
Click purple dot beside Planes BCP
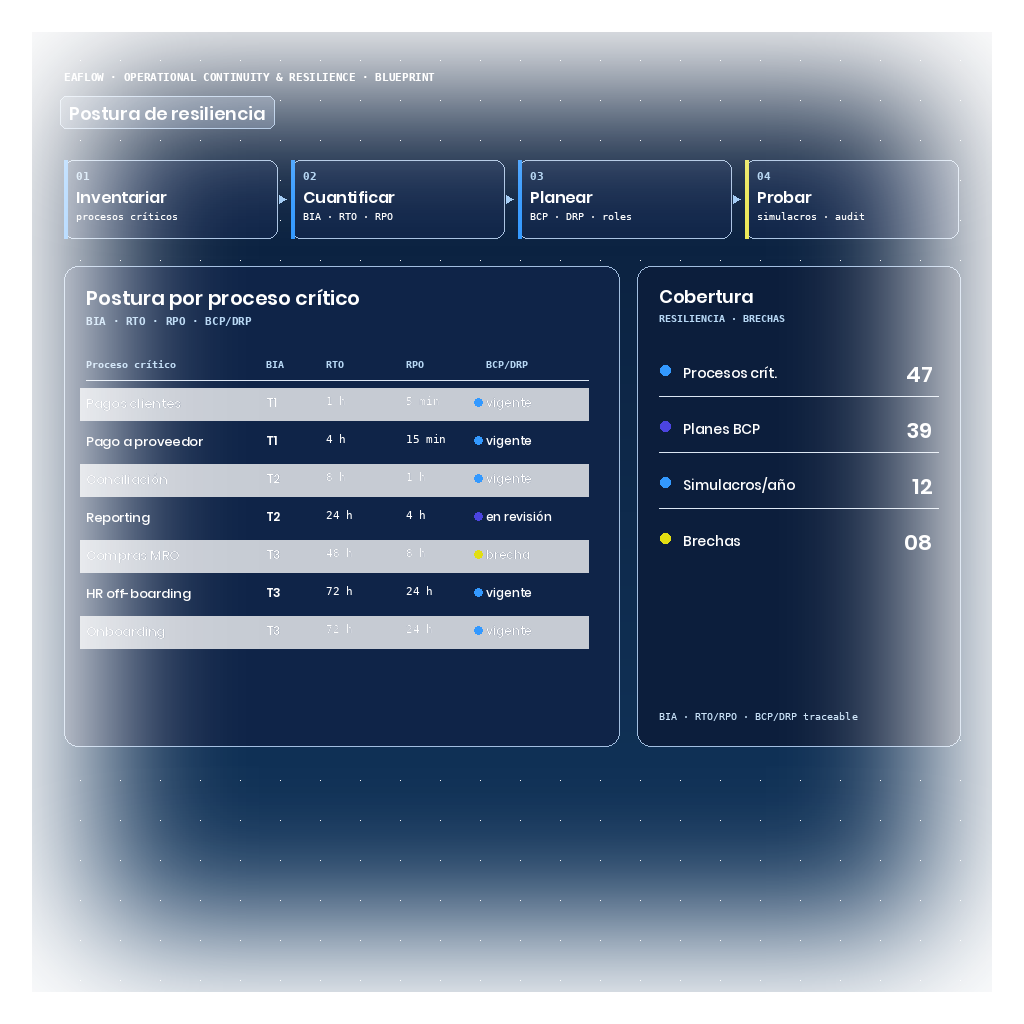(665, 426)
